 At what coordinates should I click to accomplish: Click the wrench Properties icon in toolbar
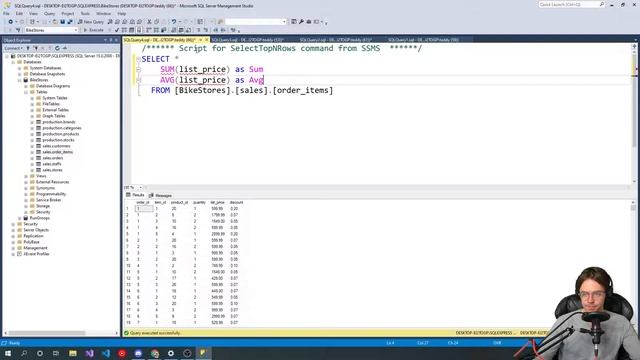pos(301,22)
